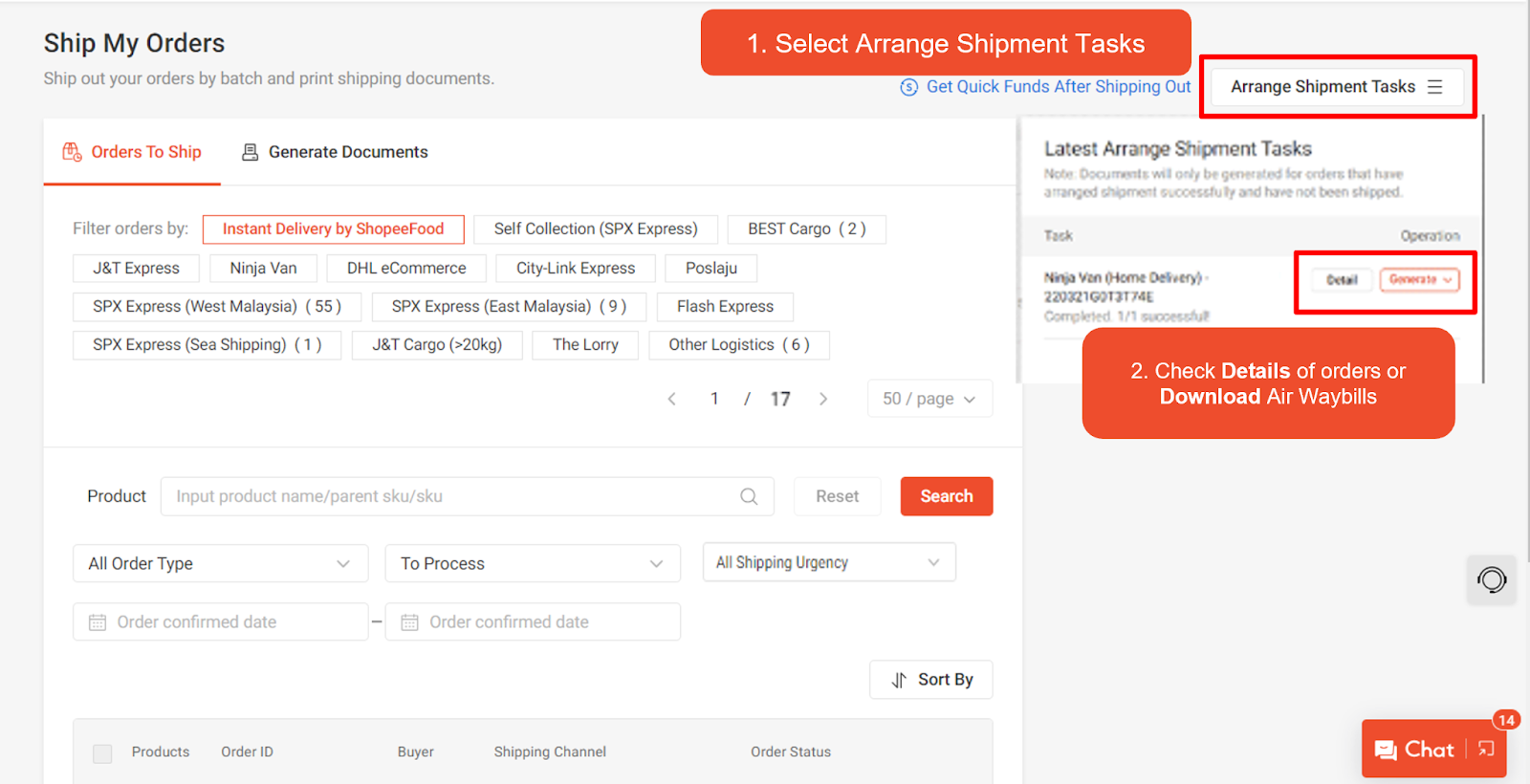Filter by Self Collection (SPX Express)
Image resolution: width=1530 pixels, height=784 pixels.
tap(596, 229)
